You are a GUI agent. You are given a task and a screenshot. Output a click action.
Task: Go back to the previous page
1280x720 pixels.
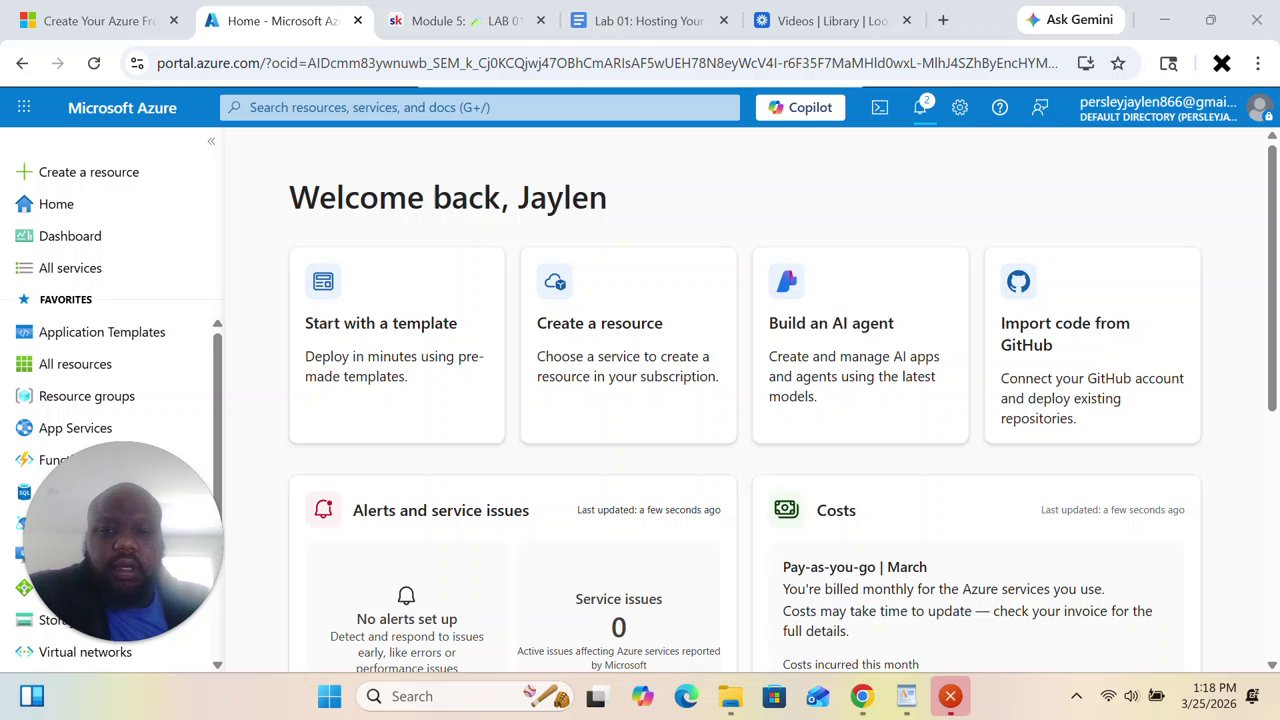point(22,63)
